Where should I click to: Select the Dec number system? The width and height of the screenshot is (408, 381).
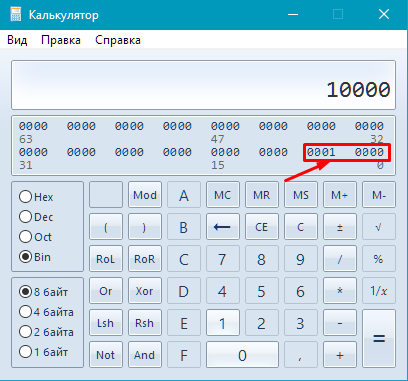(36, 217)
